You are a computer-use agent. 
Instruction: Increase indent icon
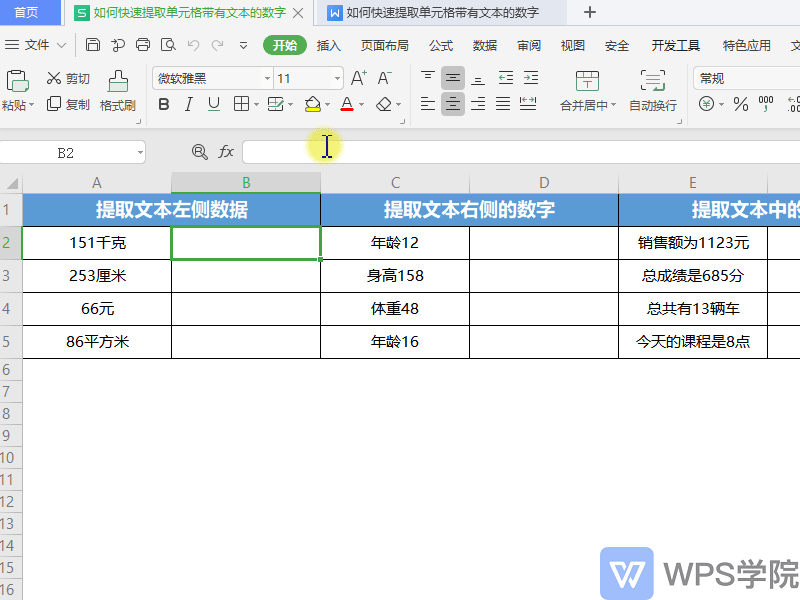[531, 78]
